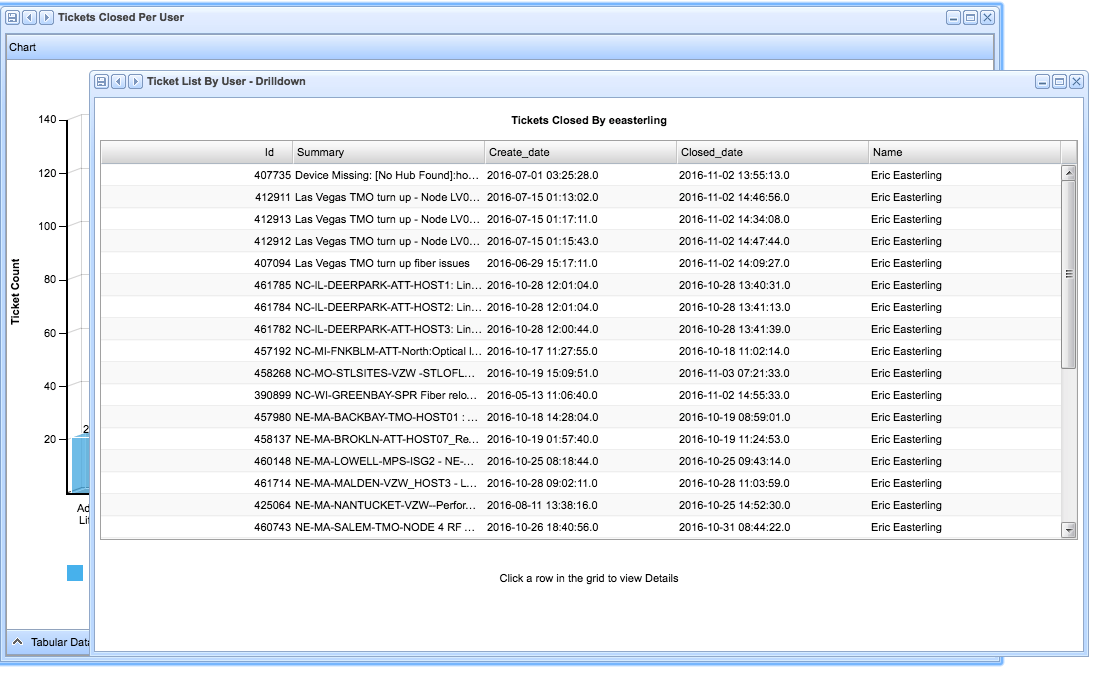
Task: Open ticket 407094 Las Vegas fiber issues row
Action: (x=580, y=263)
